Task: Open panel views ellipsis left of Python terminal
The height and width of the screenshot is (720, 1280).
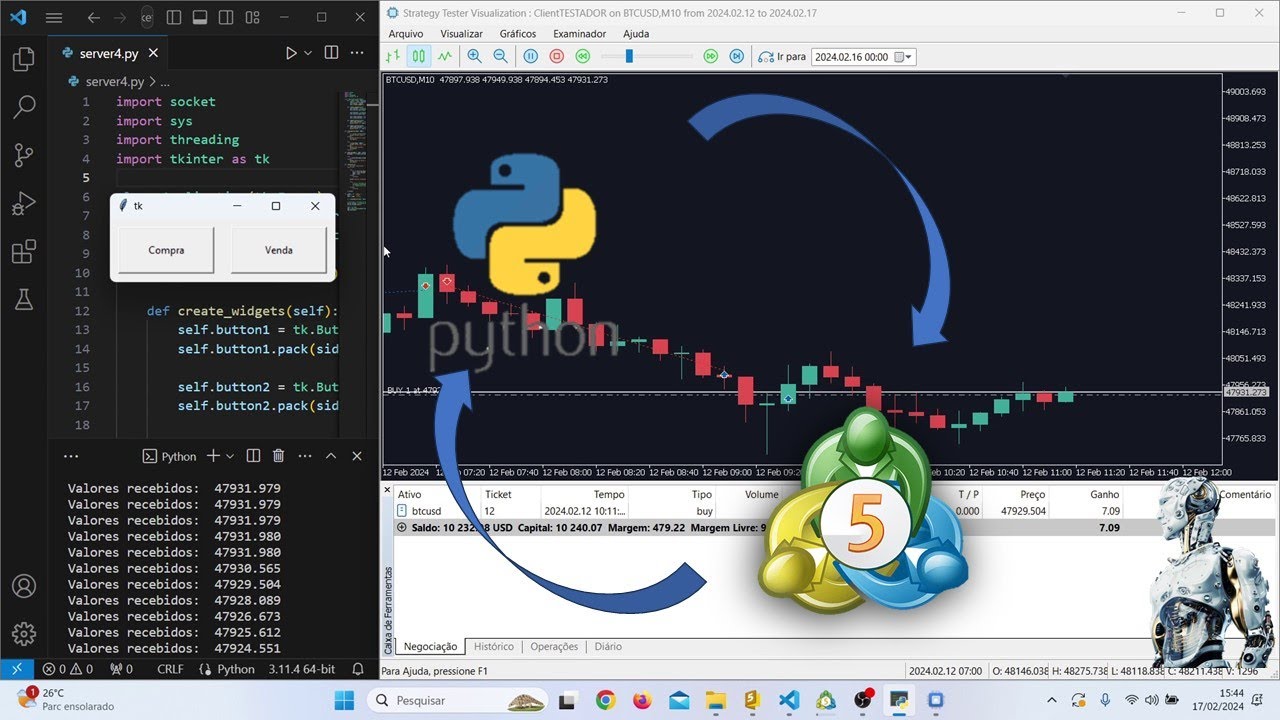Action: coord(71,456)
